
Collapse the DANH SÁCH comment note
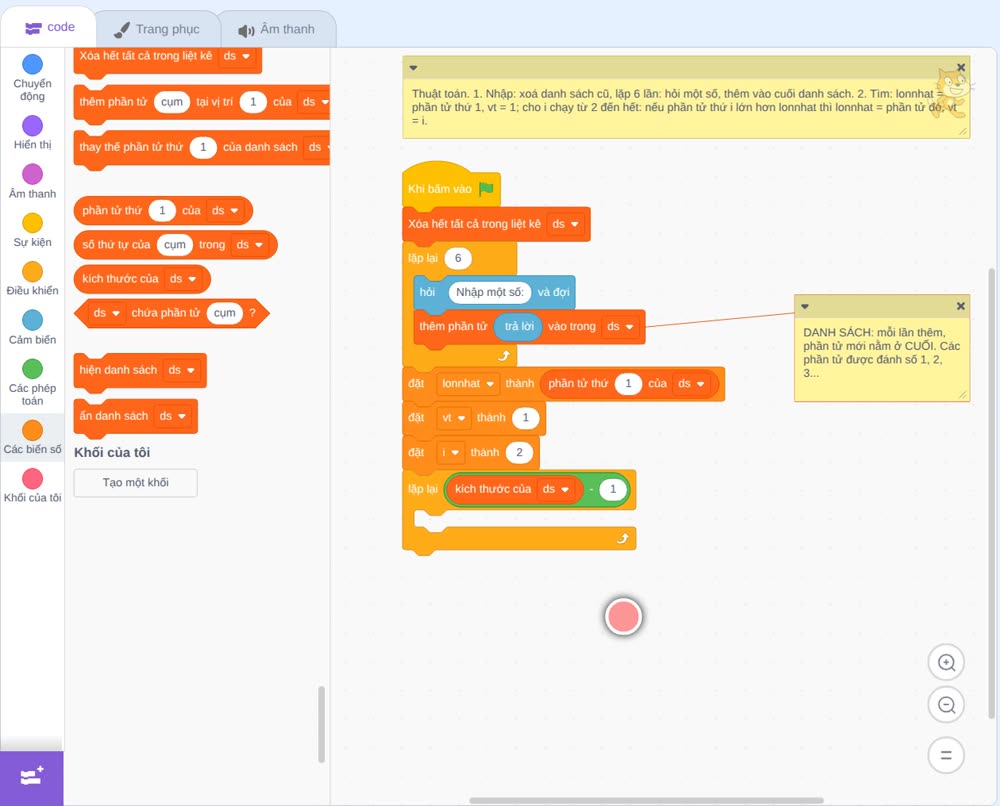pyautogui.click(x=805, y=306)
